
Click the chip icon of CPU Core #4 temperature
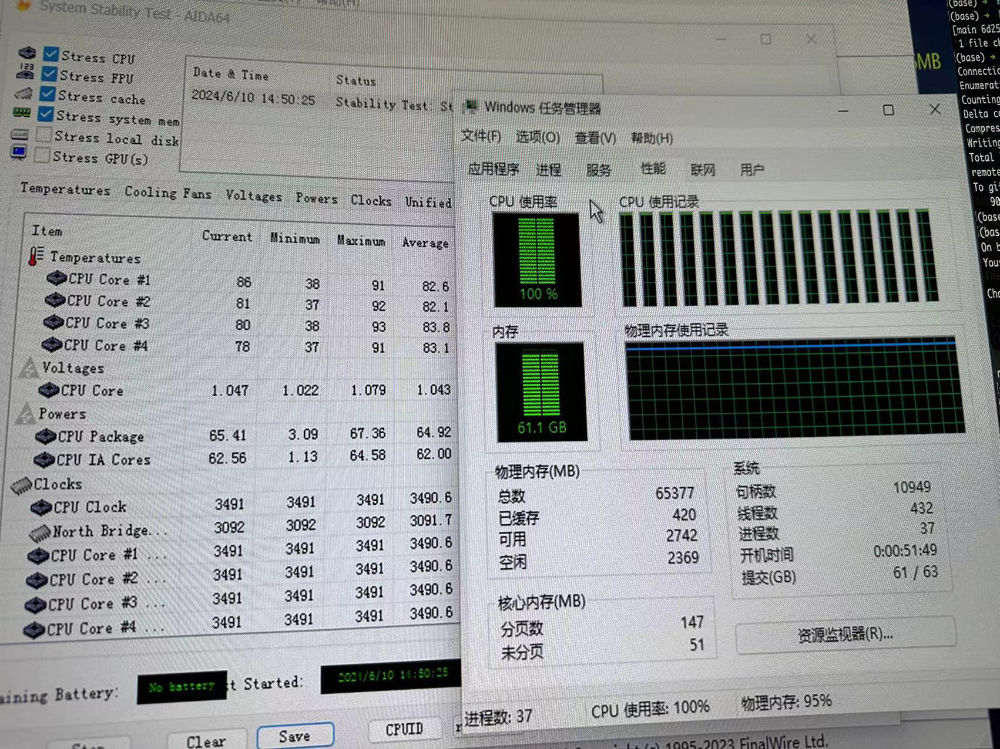tap(52, 344)
